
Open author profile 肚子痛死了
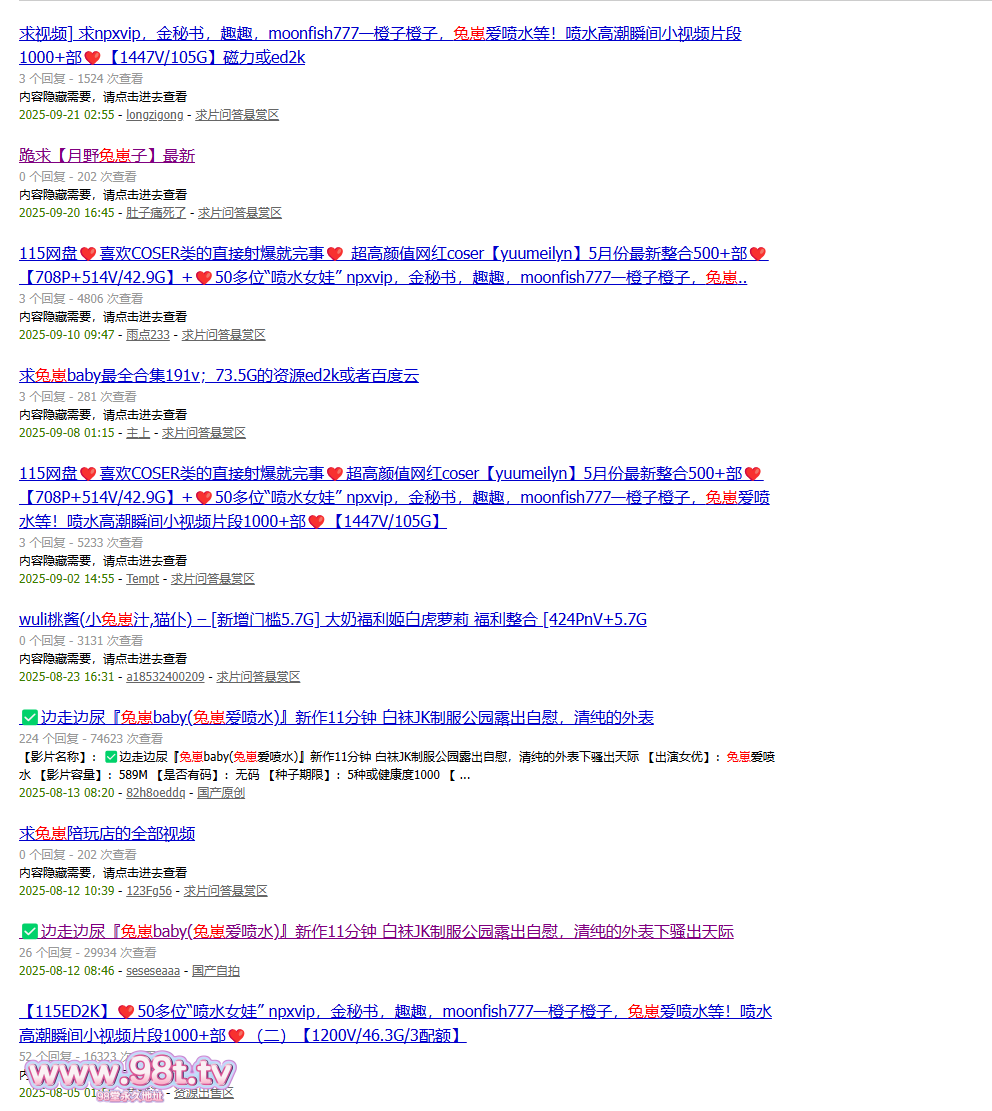coord(156,213)
